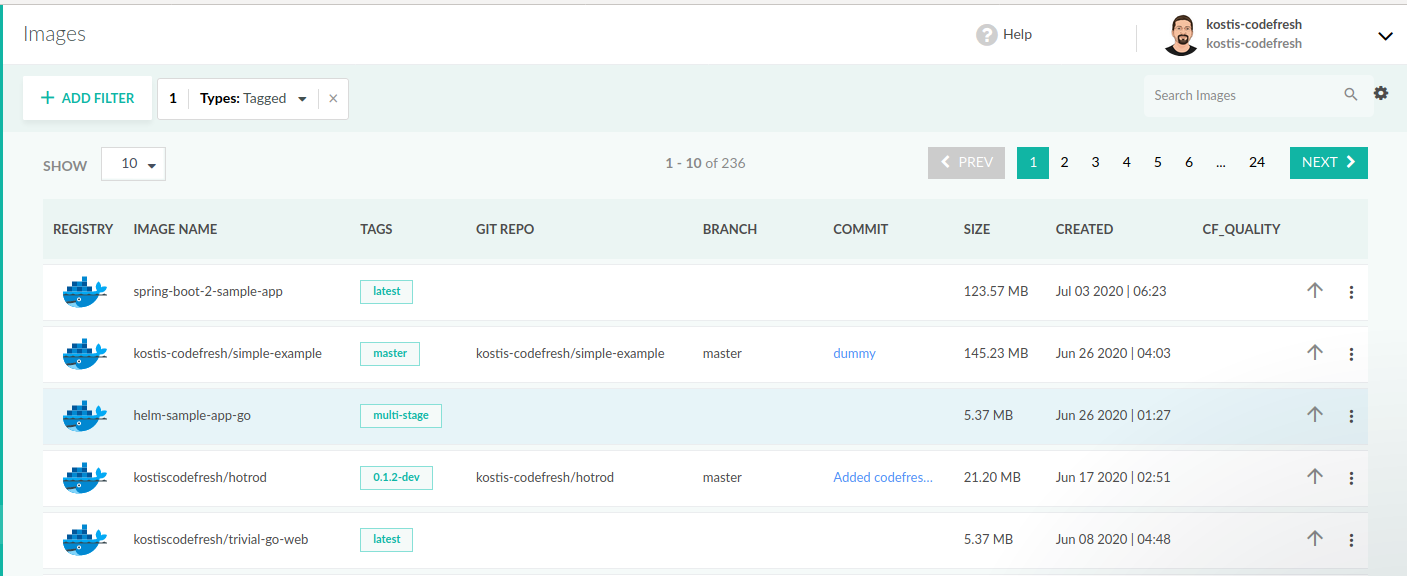Open more options for kostis-codefresh/simple-example row
The height and width of the screenshot is (576, 1407).
point(1351,354)
